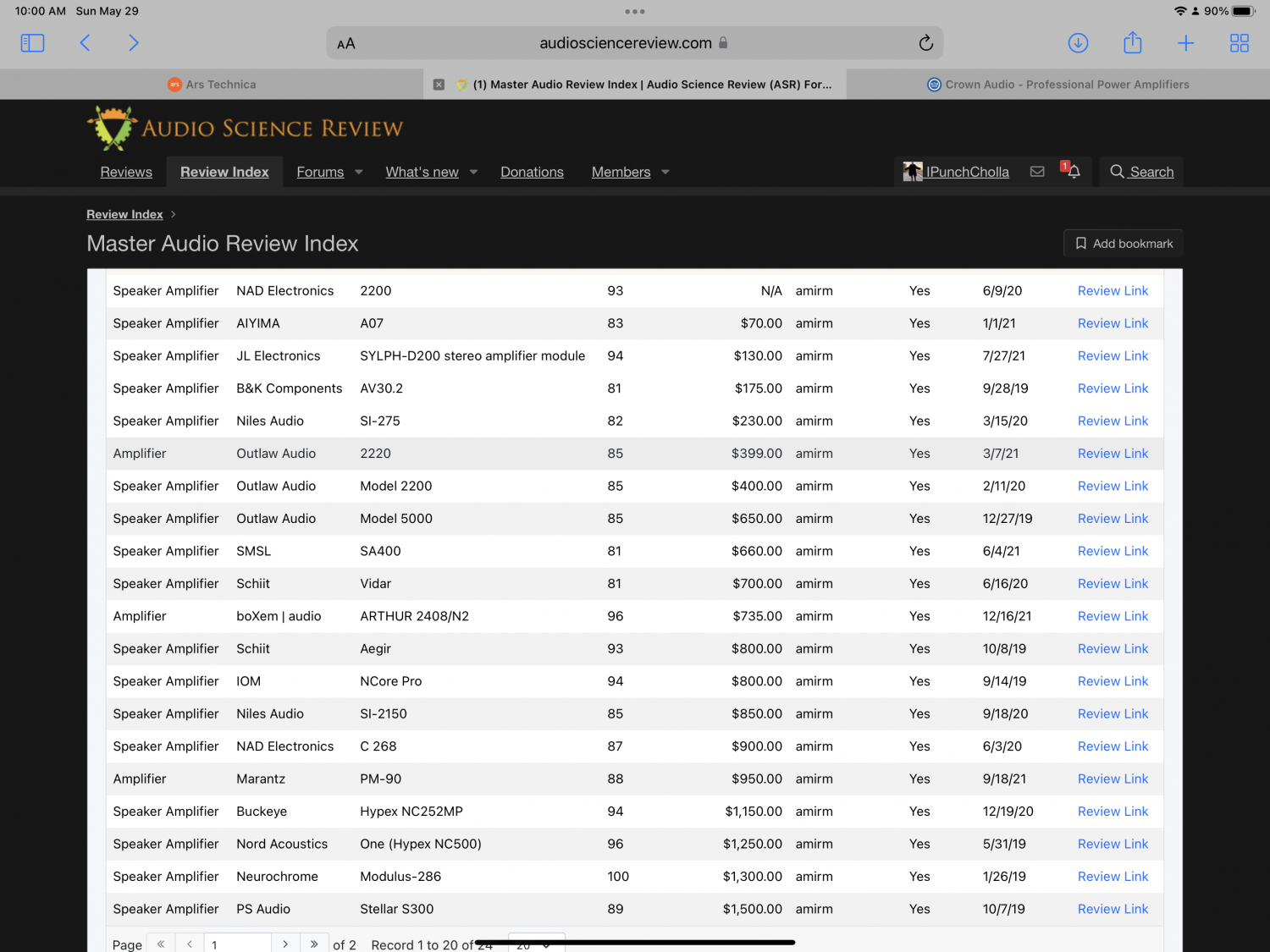Open the Forums menu item

point(320,172)
